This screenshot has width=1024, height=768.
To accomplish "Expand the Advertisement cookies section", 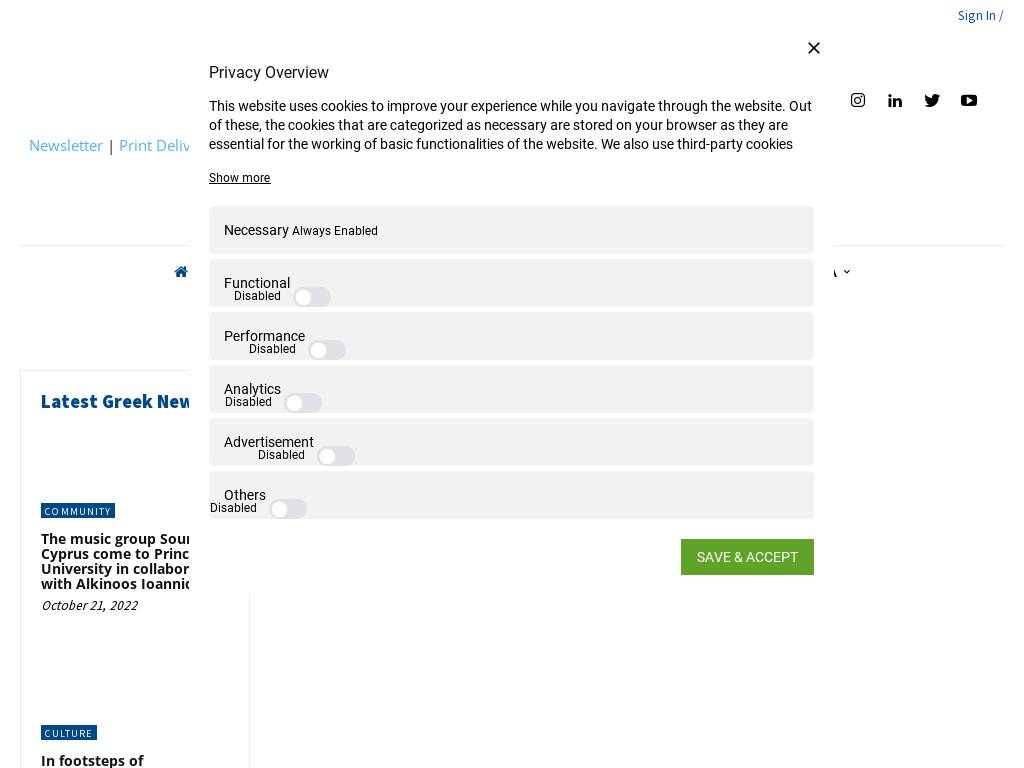I will coord(269,442).
